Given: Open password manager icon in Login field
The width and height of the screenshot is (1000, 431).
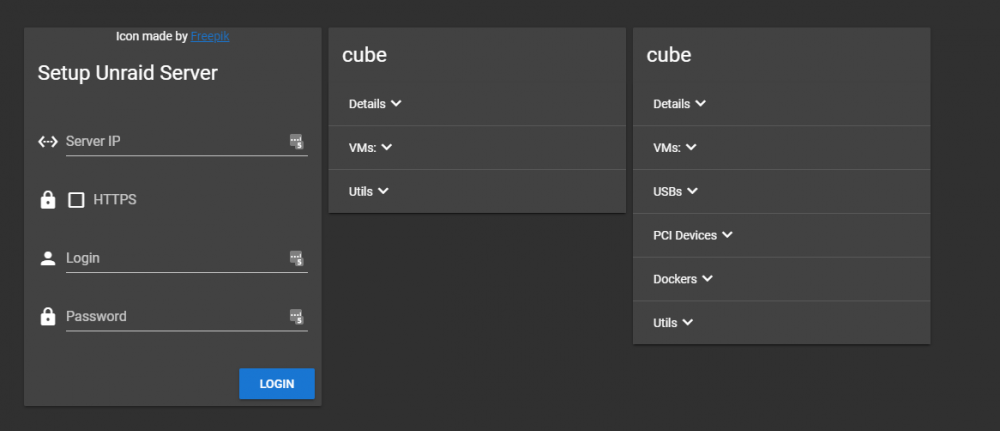Looking at the screenshot, I should 297,258.
